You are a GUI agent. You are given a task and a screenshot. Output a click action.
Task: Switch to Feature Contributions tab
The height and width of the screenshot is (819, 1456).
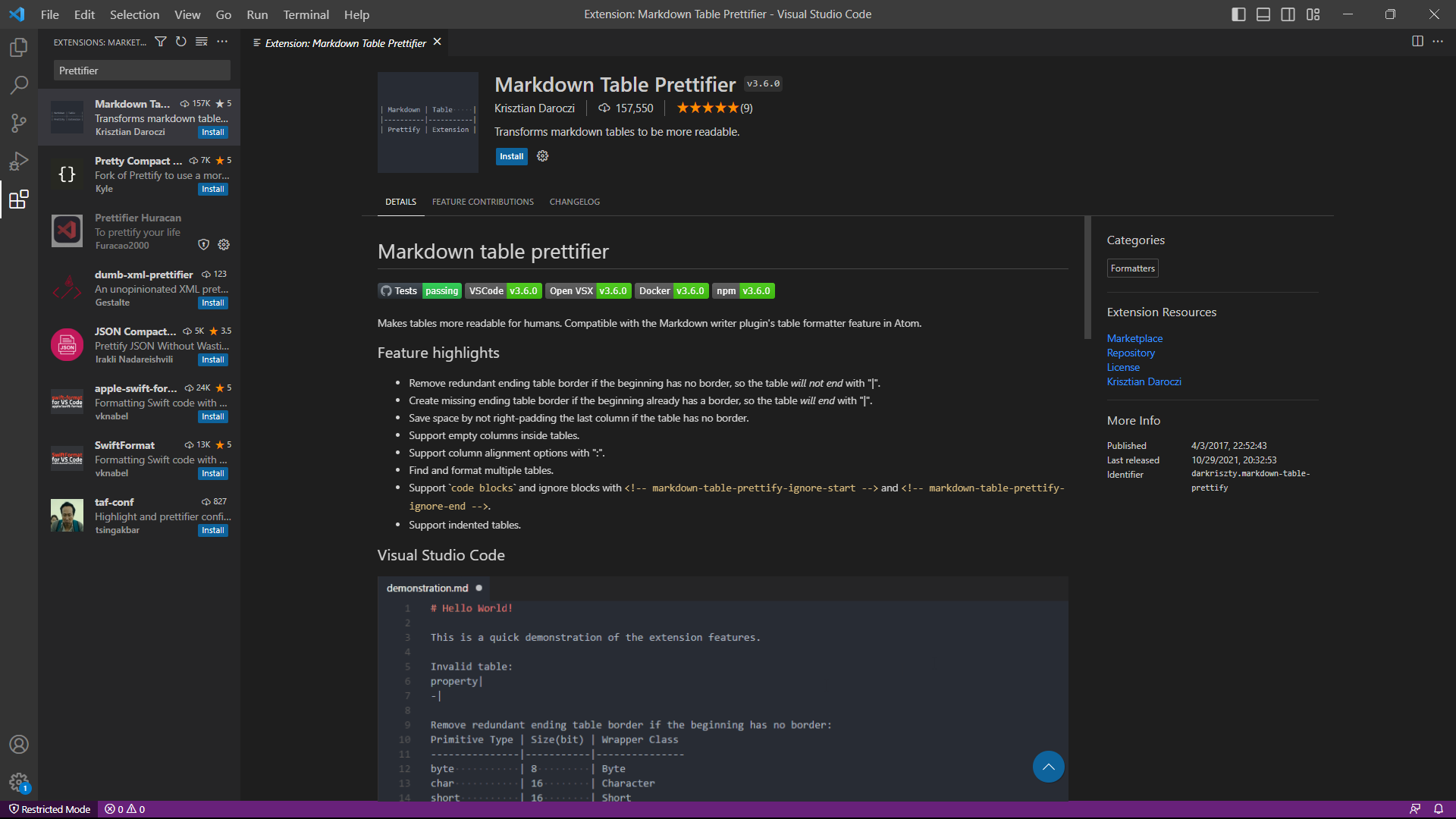(483, 202)
